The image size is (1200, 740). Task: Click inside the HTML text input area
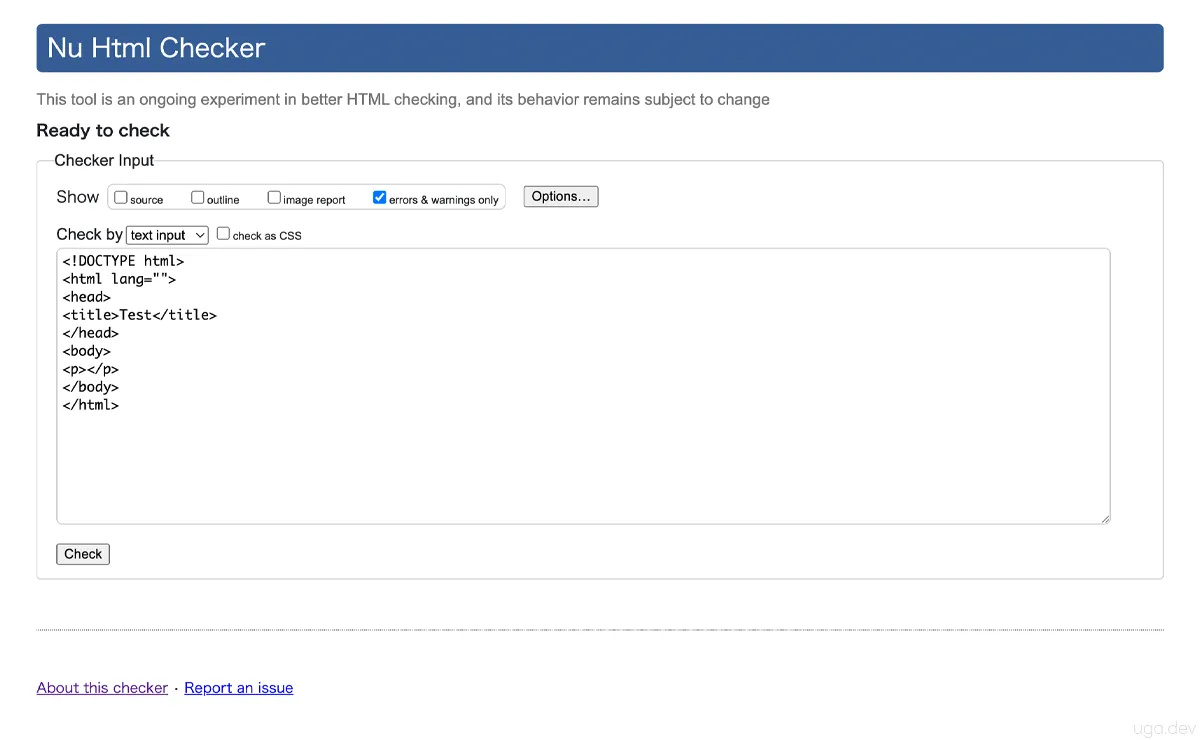583,386
